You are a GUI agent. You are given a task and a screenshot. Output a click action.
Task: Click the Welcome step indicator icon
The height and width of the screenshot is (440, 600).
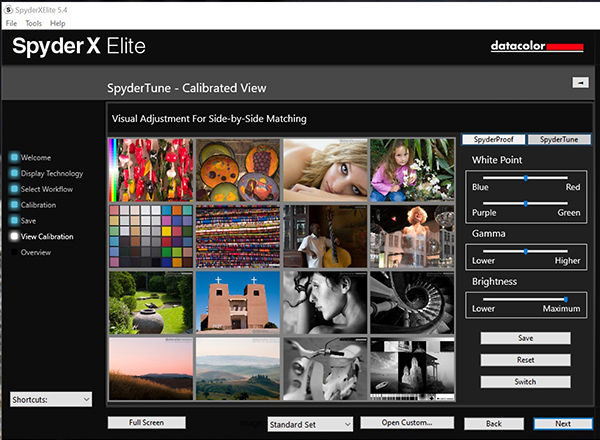point(14,158)
